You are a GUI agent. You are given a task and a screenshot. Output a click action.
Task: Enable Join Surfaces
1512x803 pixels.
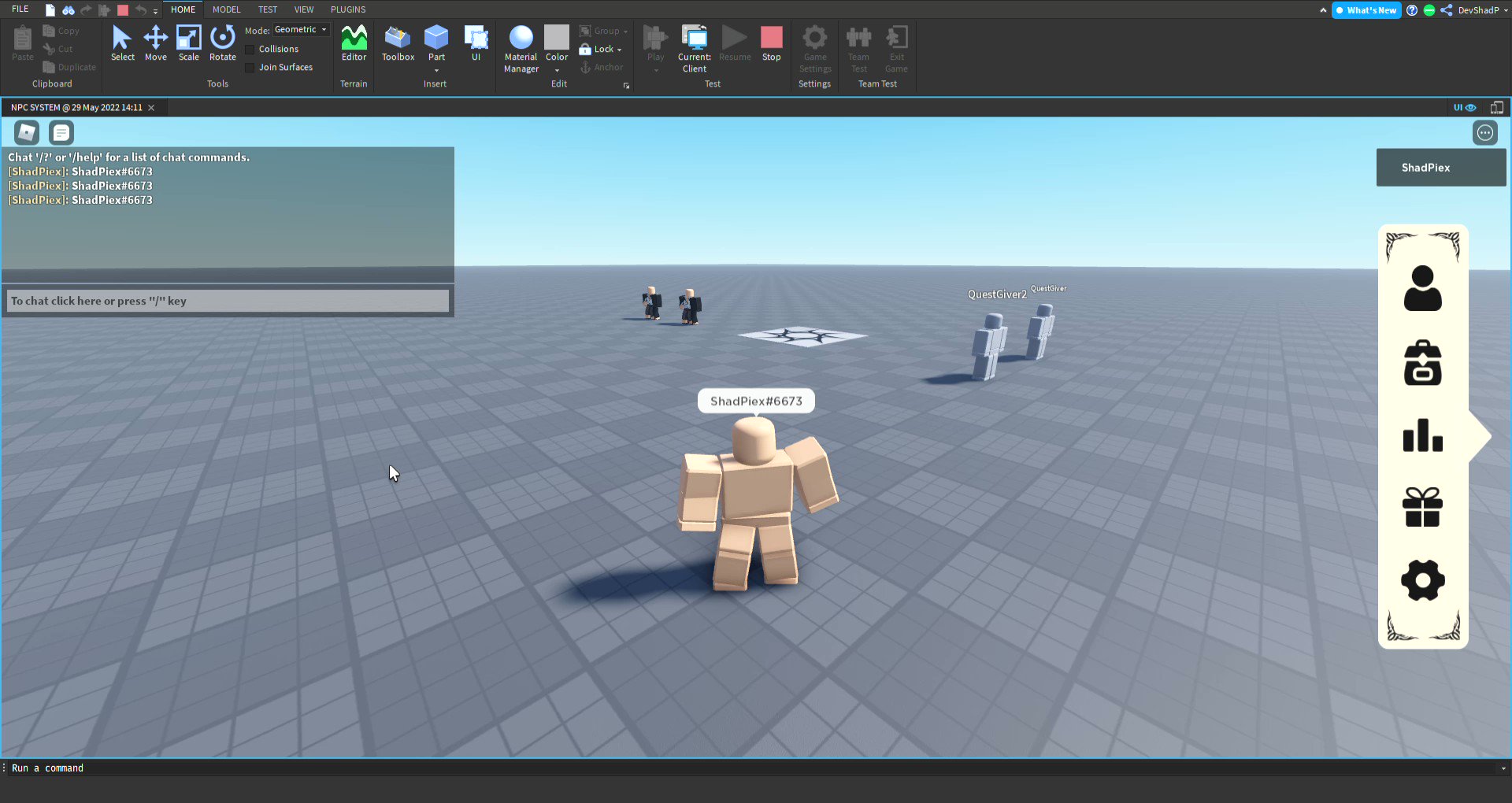point(248,67)
